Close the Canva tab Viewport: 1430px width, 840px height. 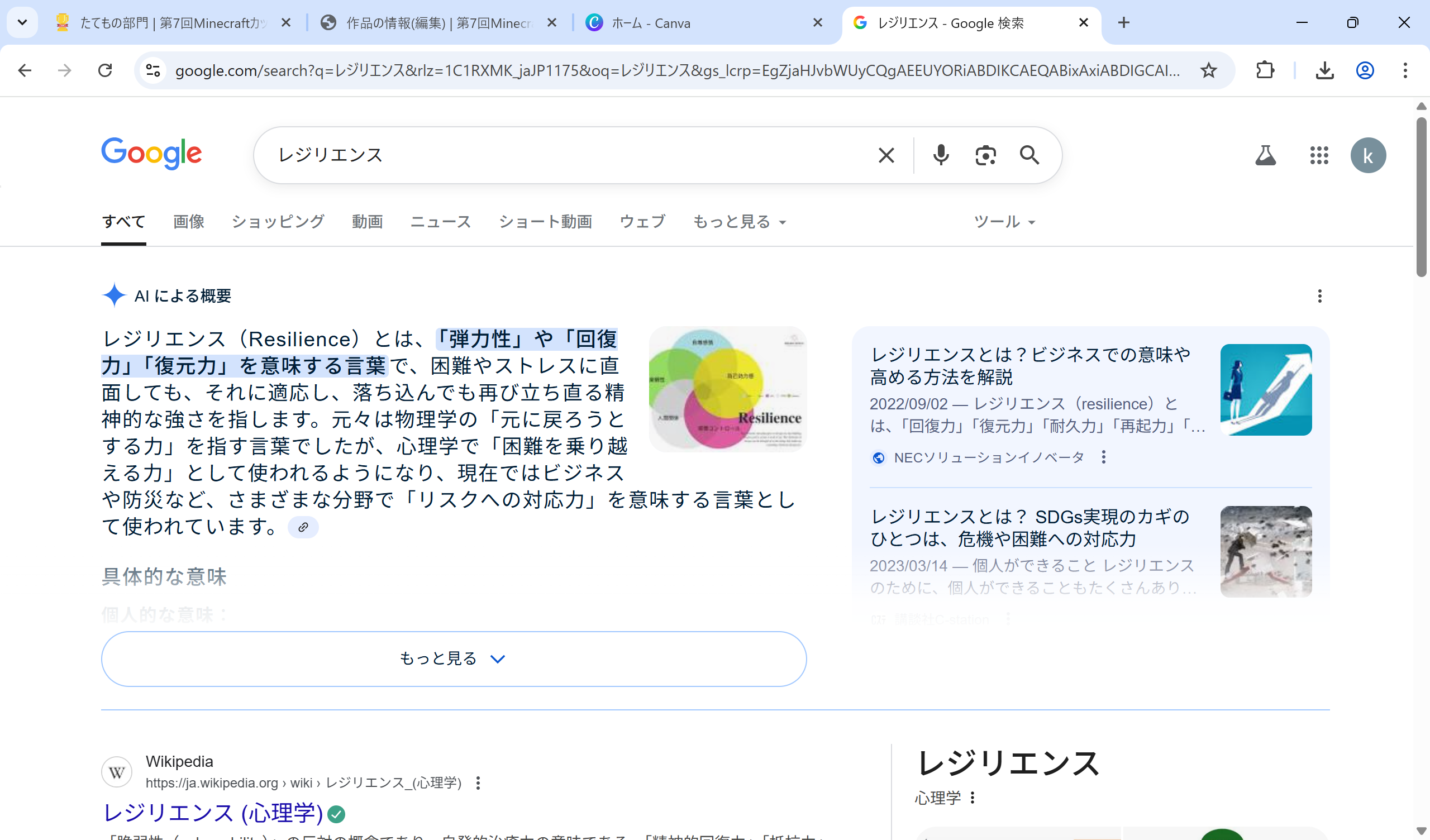(818, 23)
